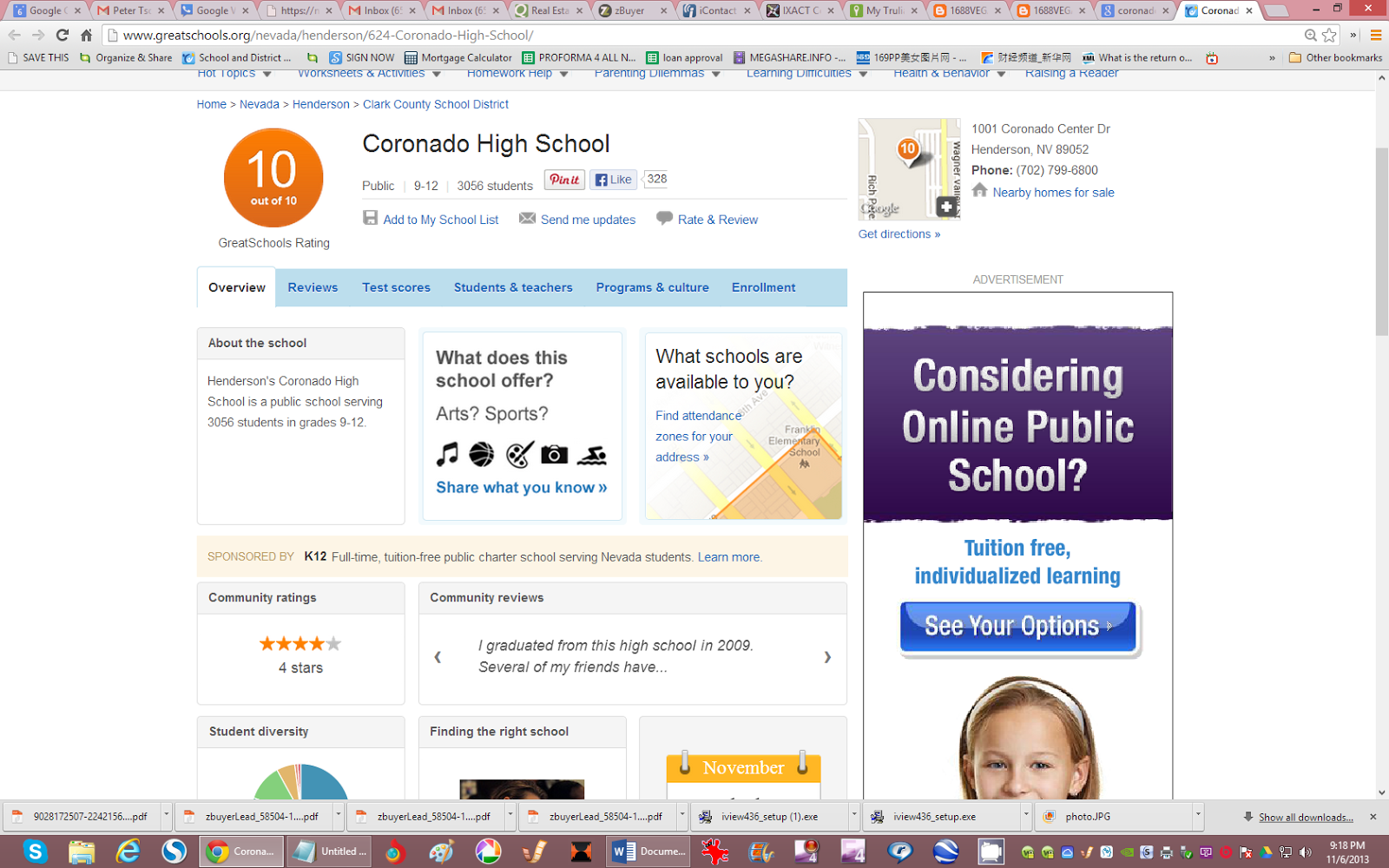Open the iview436_setup.exe download options arrow
This screenshot has width=1389, height=868.
tap(1025, 816)
